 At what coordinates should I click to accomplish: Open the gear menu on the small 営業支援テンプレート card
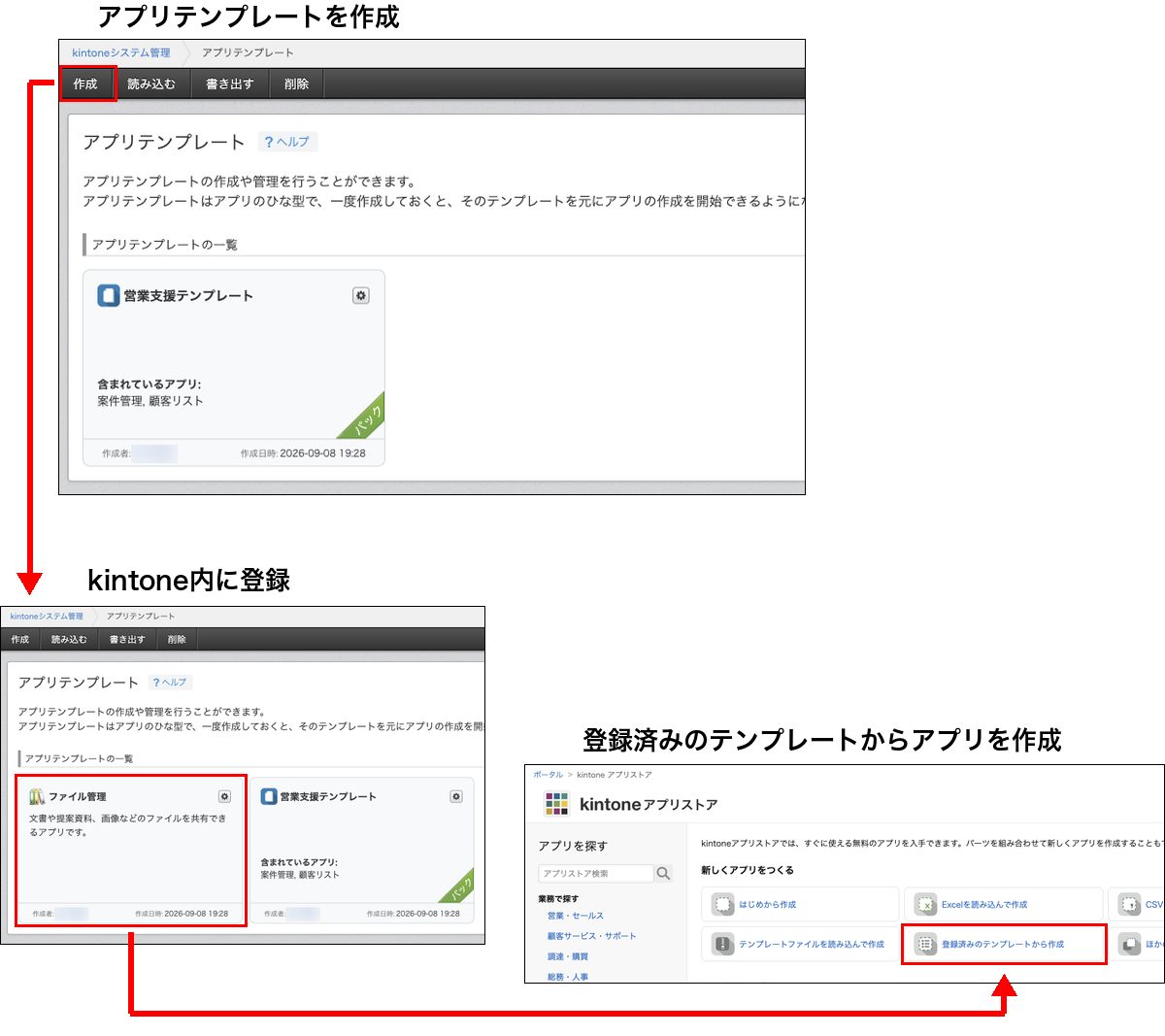pyautogui.click(x=456, y=796)
